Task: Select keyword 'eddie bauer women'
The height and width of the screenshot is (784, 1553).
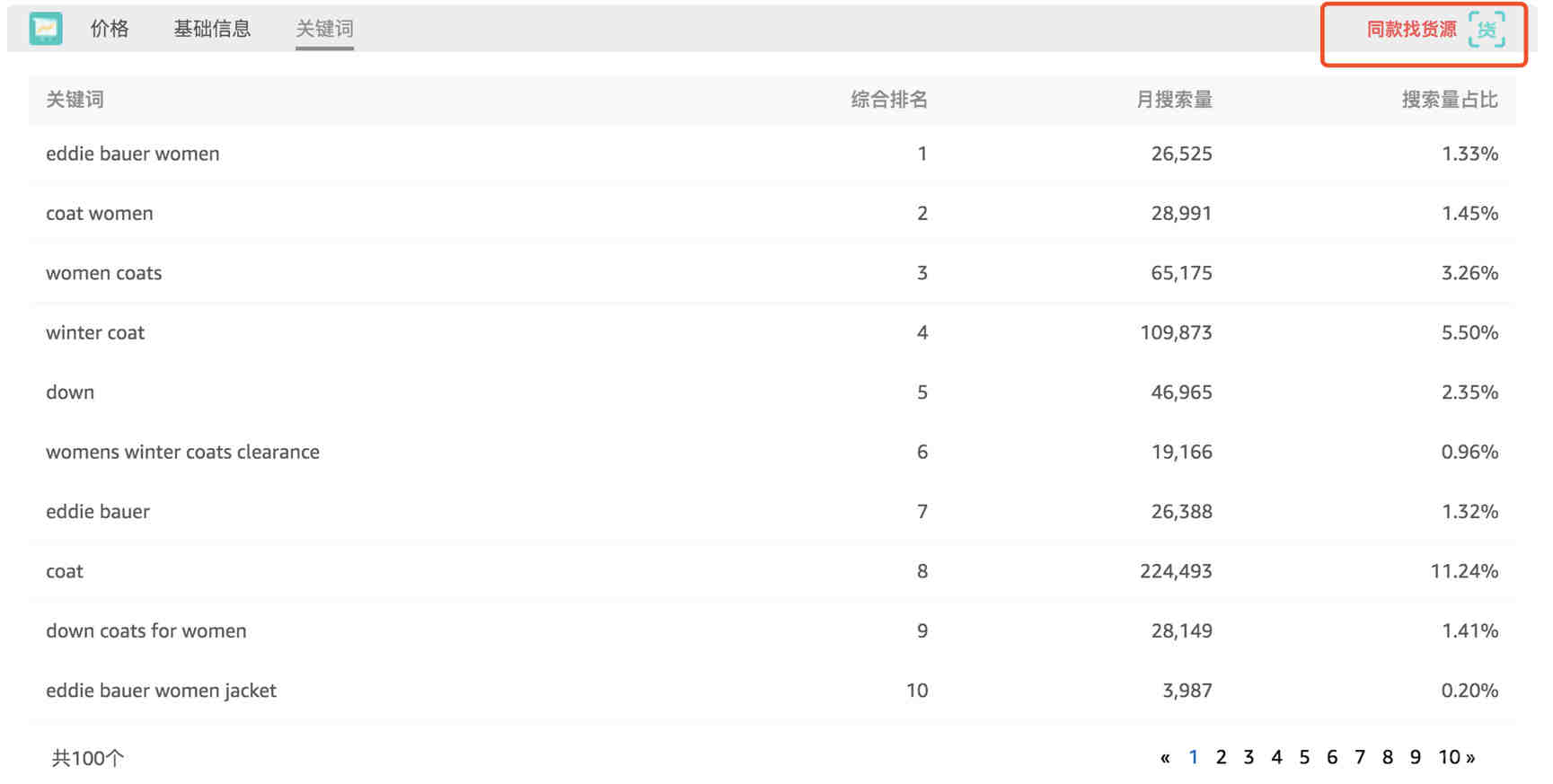Action: click(x=133, y=154)
